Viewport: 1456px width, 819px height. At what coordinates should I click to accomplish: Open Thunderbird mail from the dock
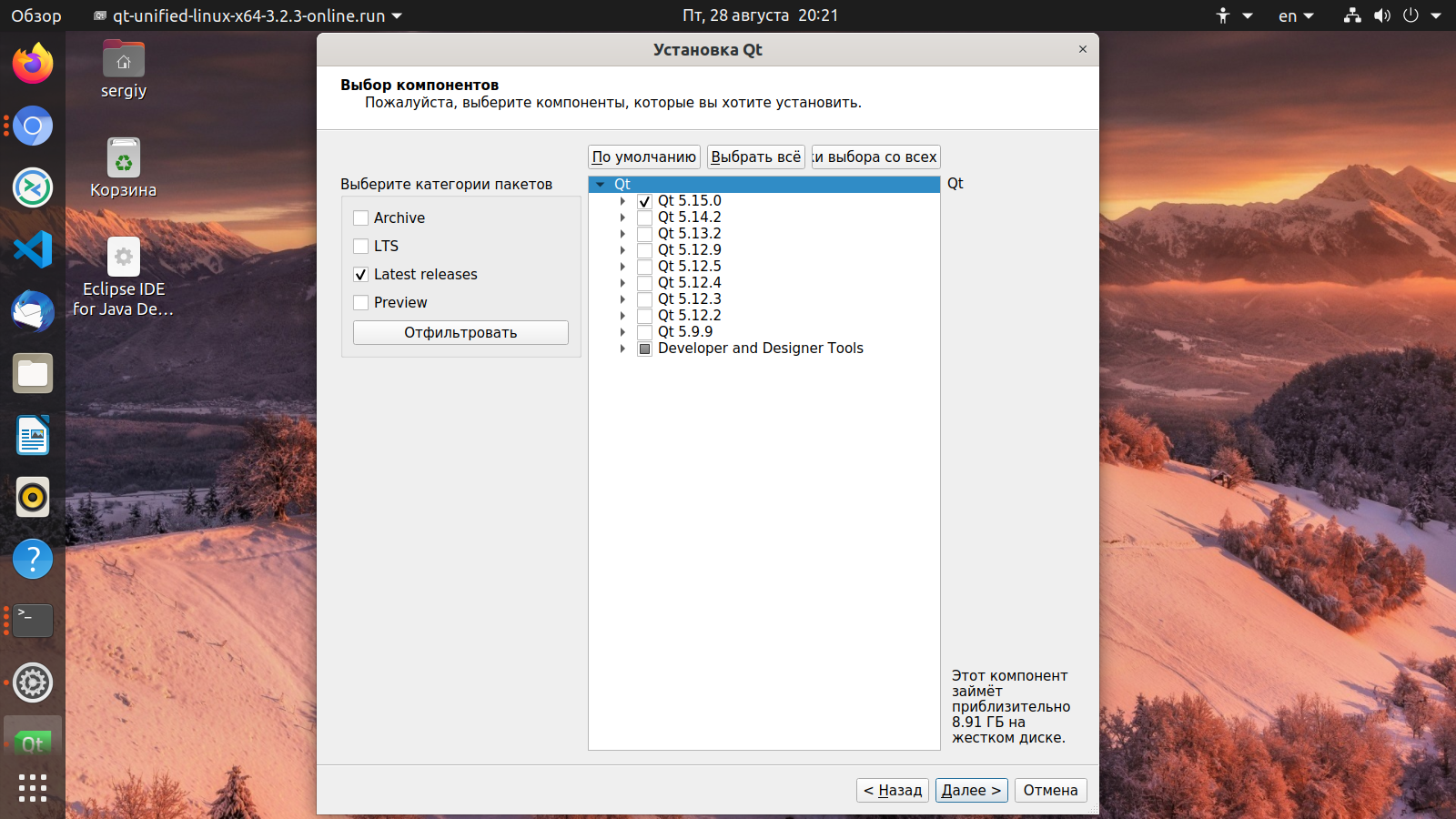pos(33,311)
